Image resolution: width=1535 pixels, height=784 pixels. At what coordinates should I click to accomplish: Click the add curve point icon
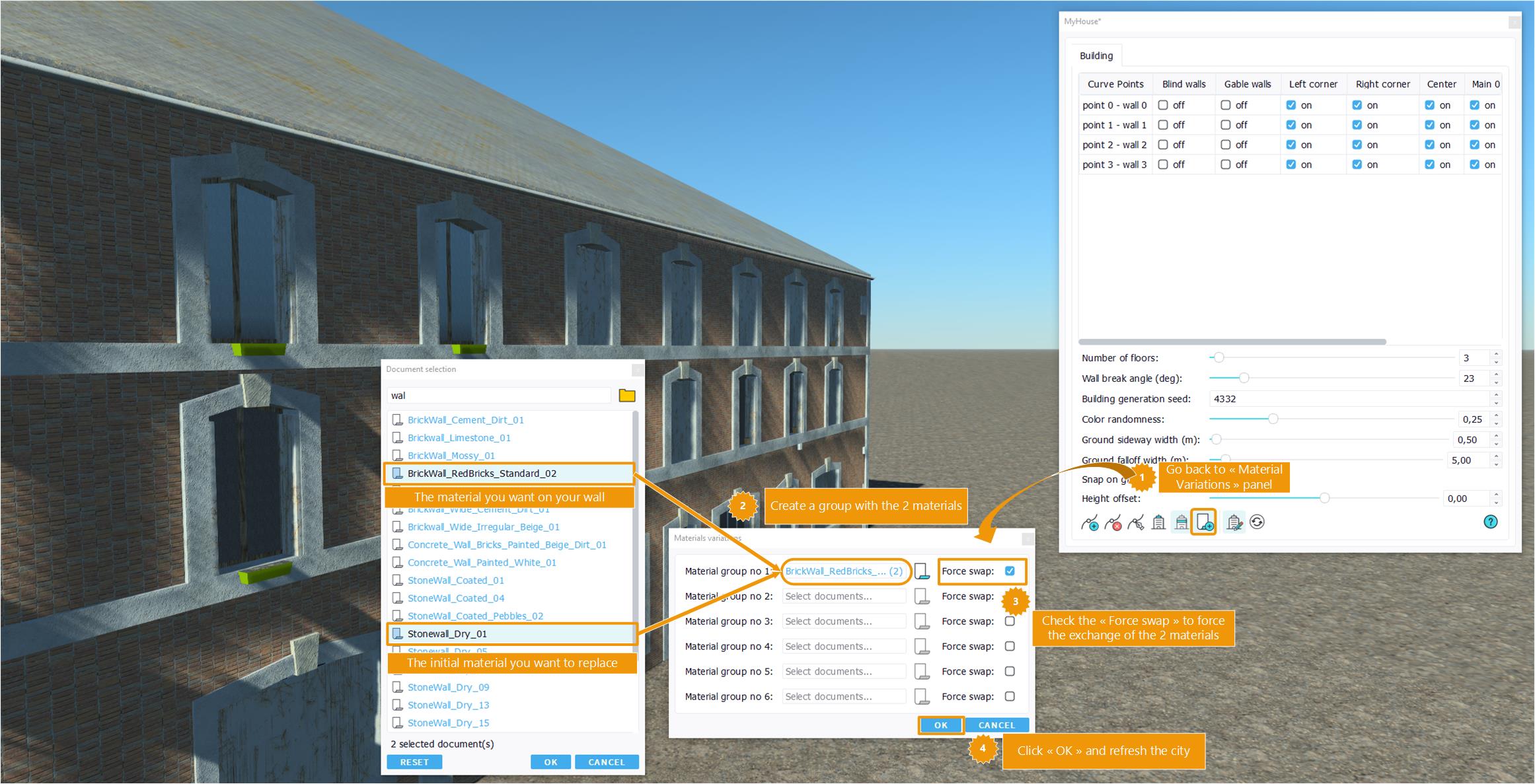[1090, 523]
